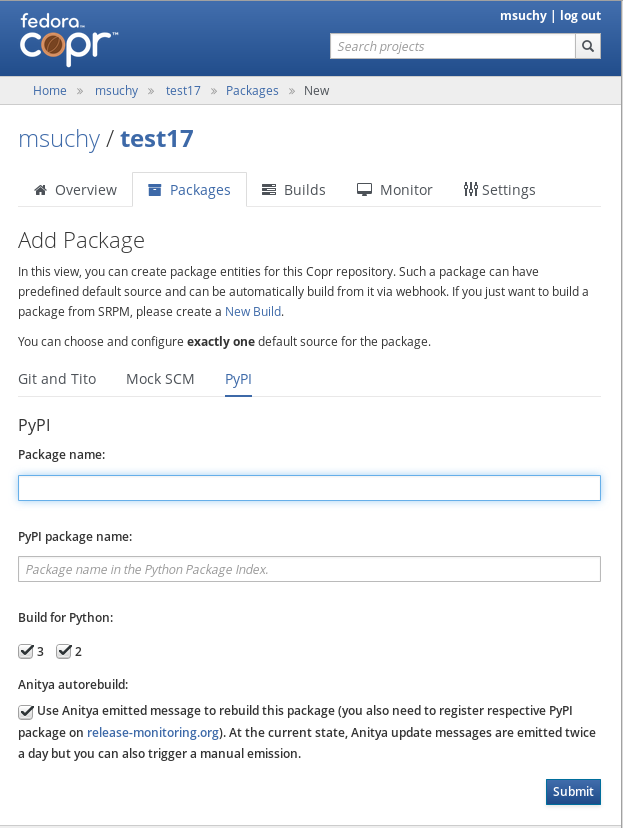
Task: Select the Builds list icon
Action: coord(267,189)
